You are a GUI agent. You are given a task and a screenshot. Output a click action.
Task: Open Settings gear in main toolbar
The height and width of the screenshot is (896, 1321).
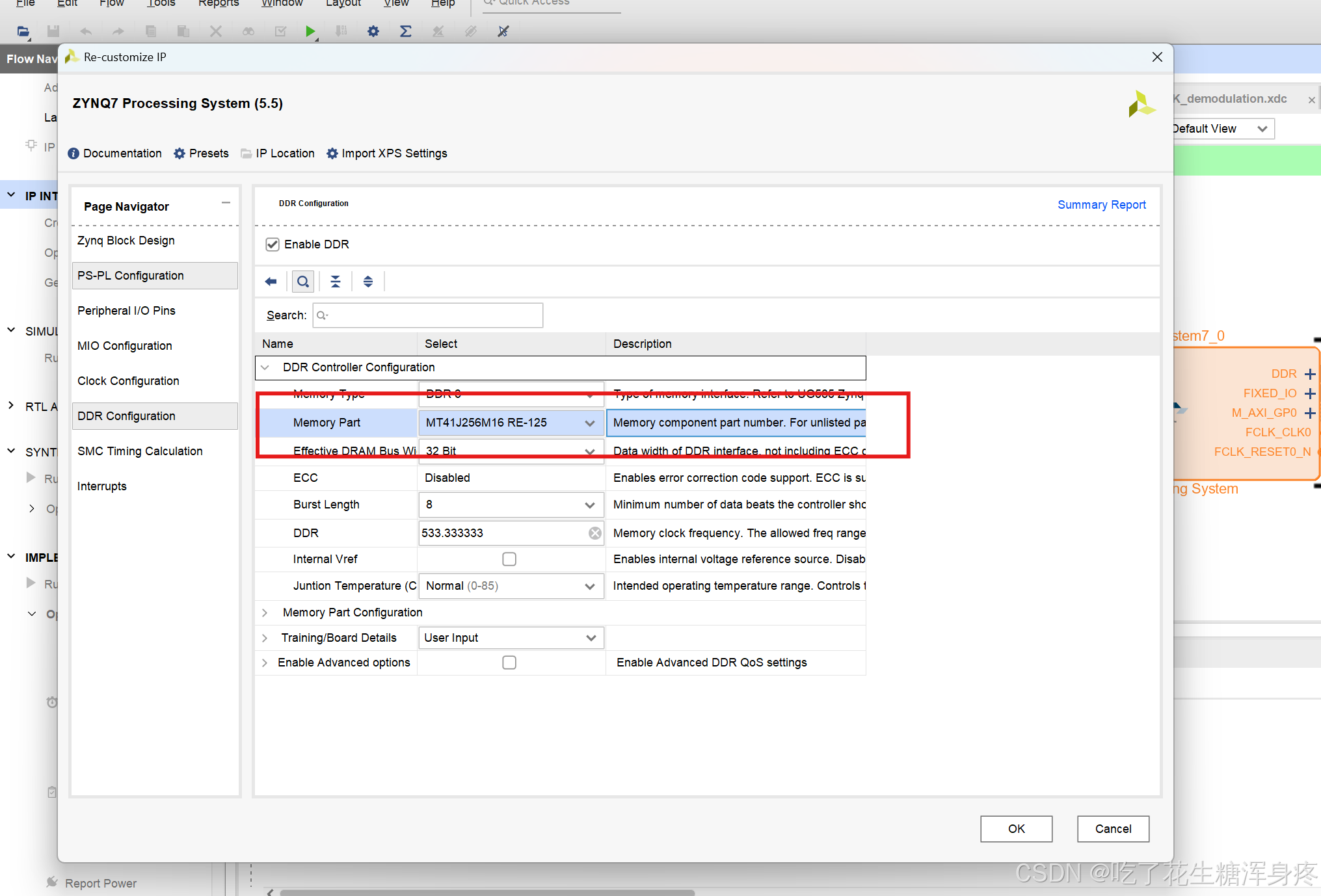coord(373,31)
